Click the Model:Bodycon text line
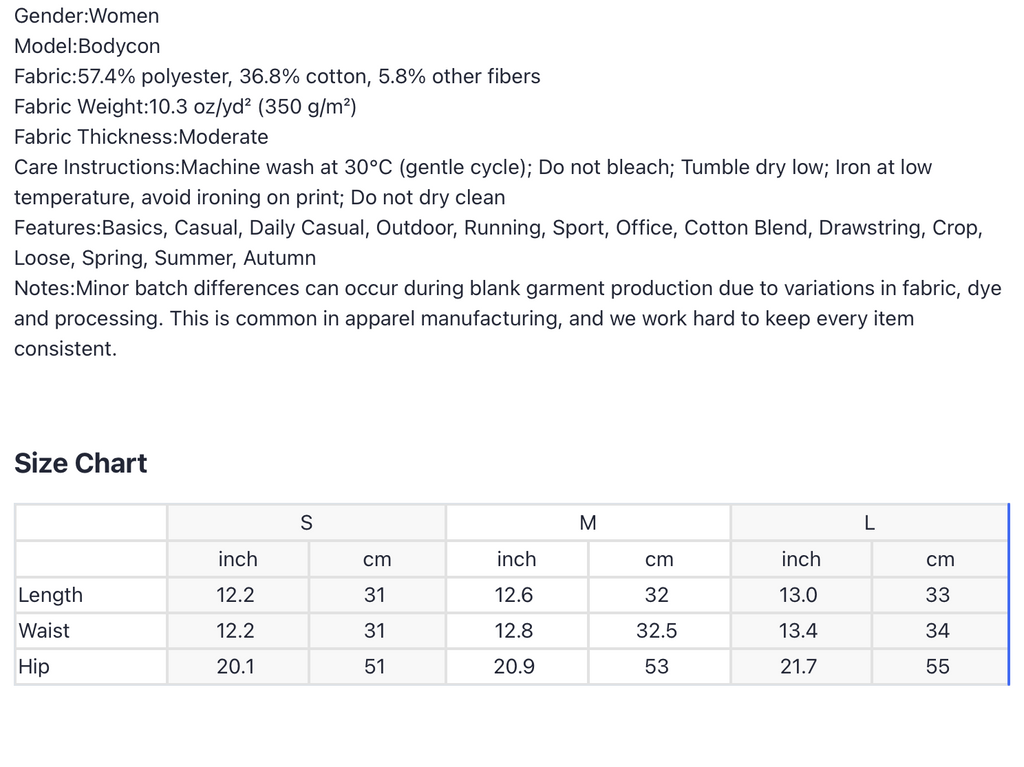 pyautogui.click(x=87, y=46)
